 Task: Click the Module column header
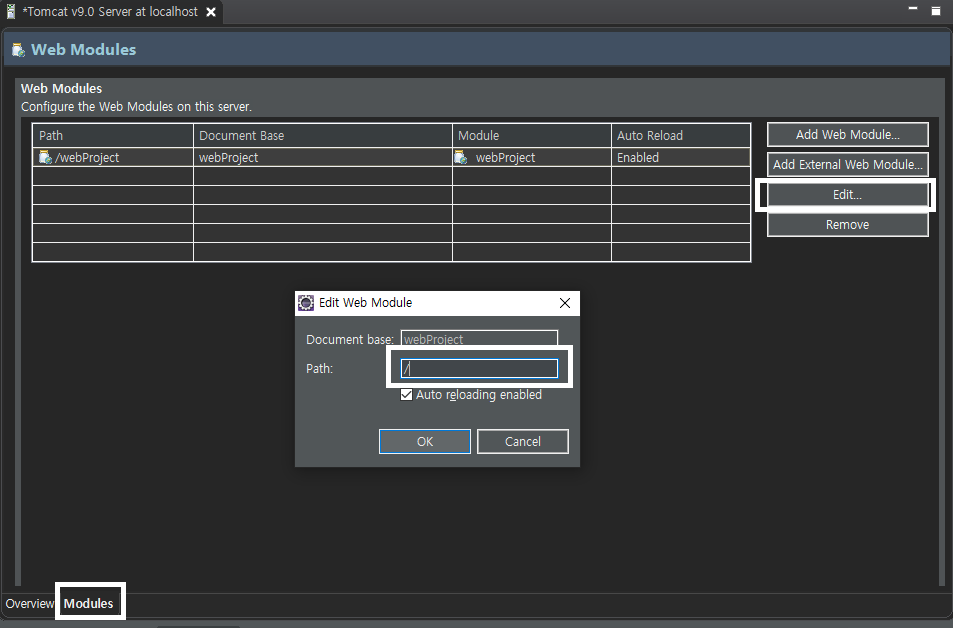pos(532,136)
